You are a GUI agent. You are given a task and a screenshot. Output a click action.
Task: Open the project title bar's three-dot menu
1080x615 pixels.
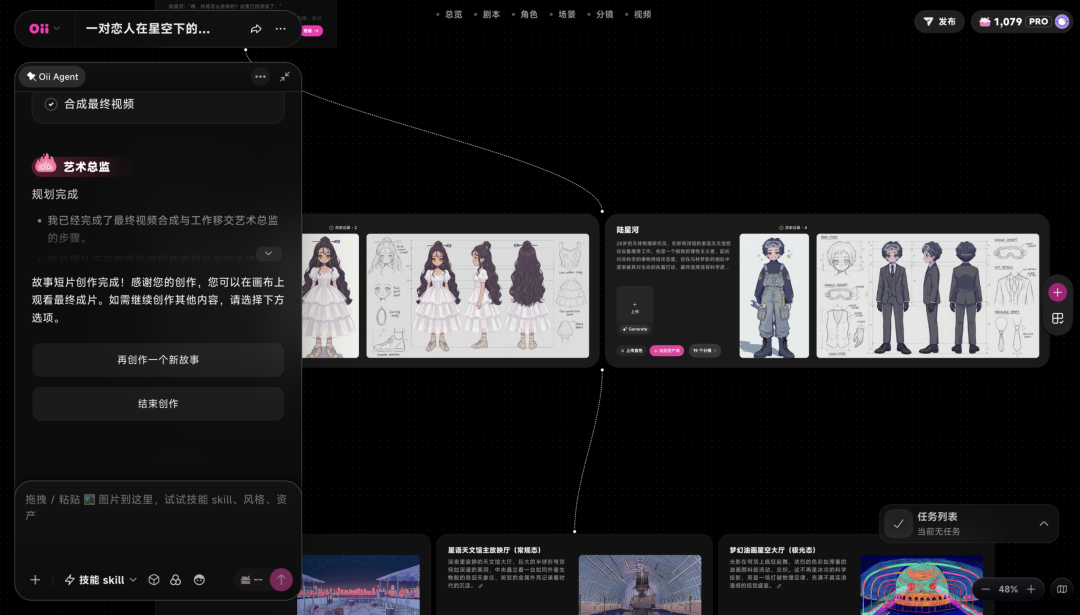click(x=280, y=29)
